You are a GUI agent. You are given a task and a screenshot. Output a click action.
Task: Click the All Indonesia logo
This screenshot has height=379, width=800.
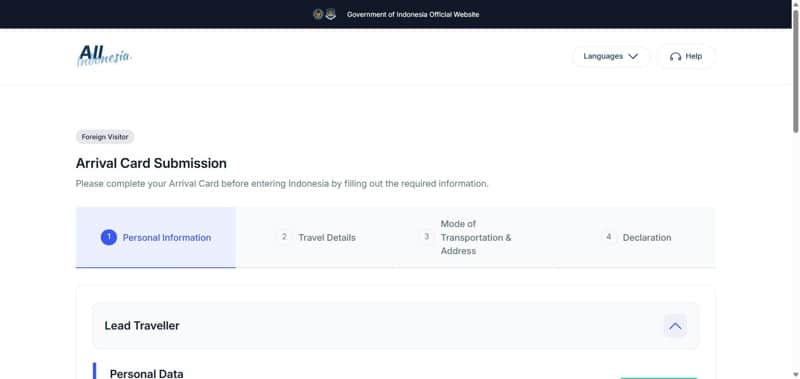click(x=104, y=56)
